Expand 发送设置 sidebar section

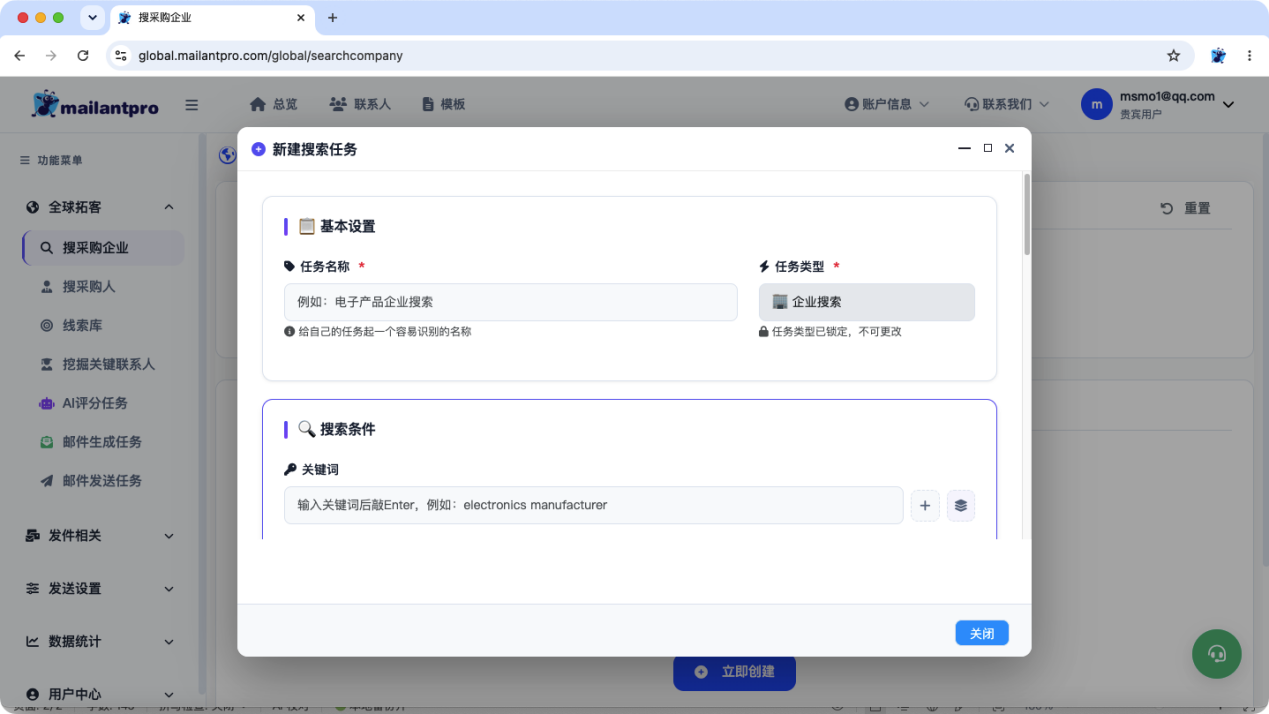click(100, 589)
